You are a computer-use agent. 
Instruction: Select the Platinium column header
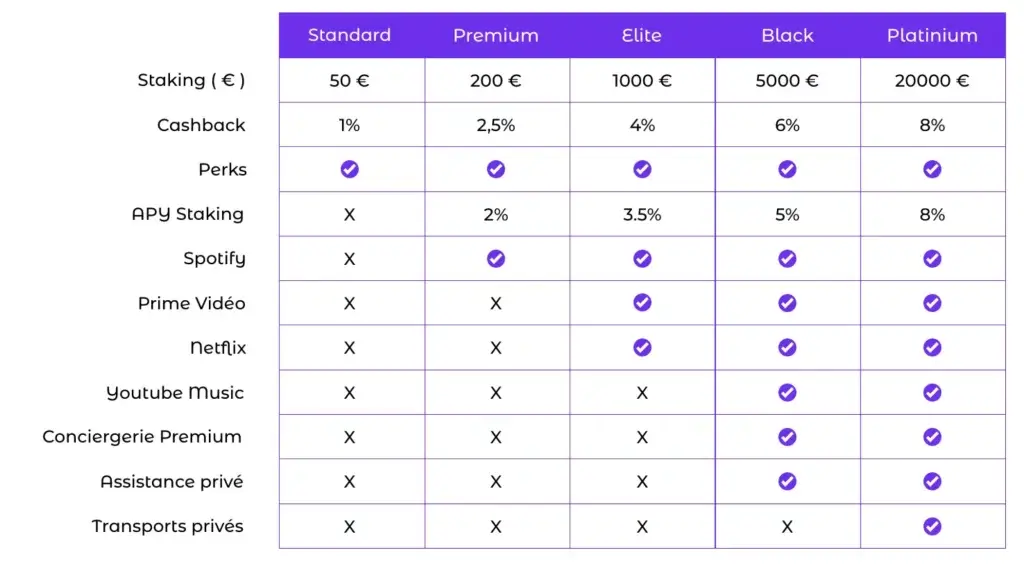pyautogui.click(x=932, y=35)
